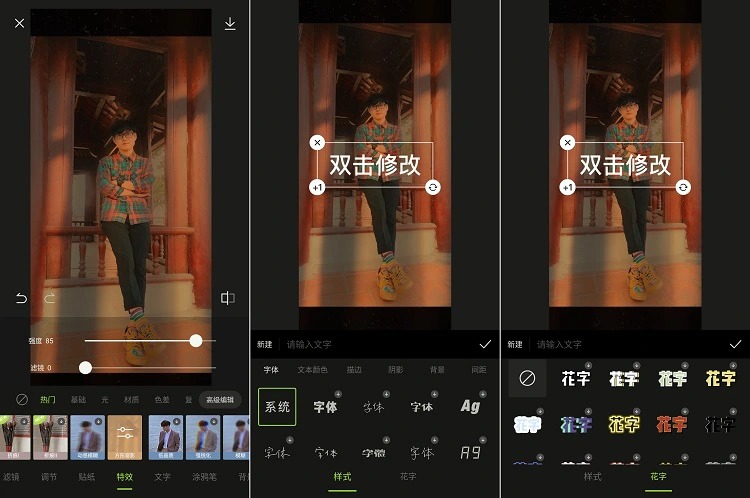
Task: Select the 阴影 sub-tab
Action: click(x=396, y=369)
